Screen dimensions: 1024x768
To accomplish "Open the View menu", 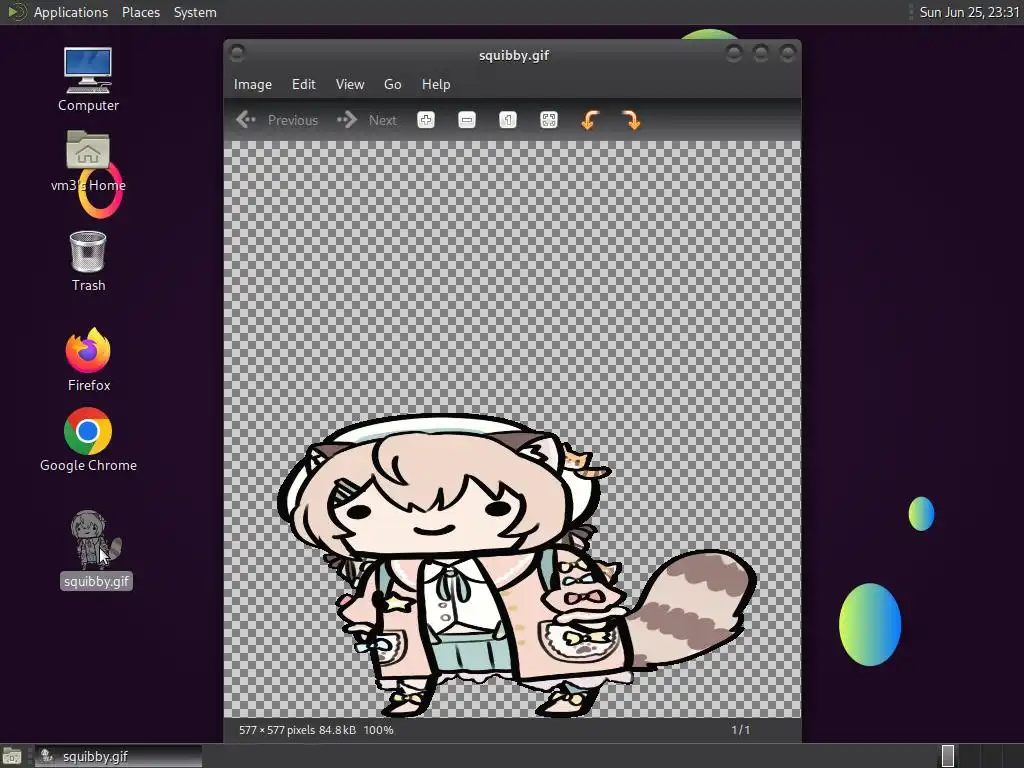I will tap(350, 84).
